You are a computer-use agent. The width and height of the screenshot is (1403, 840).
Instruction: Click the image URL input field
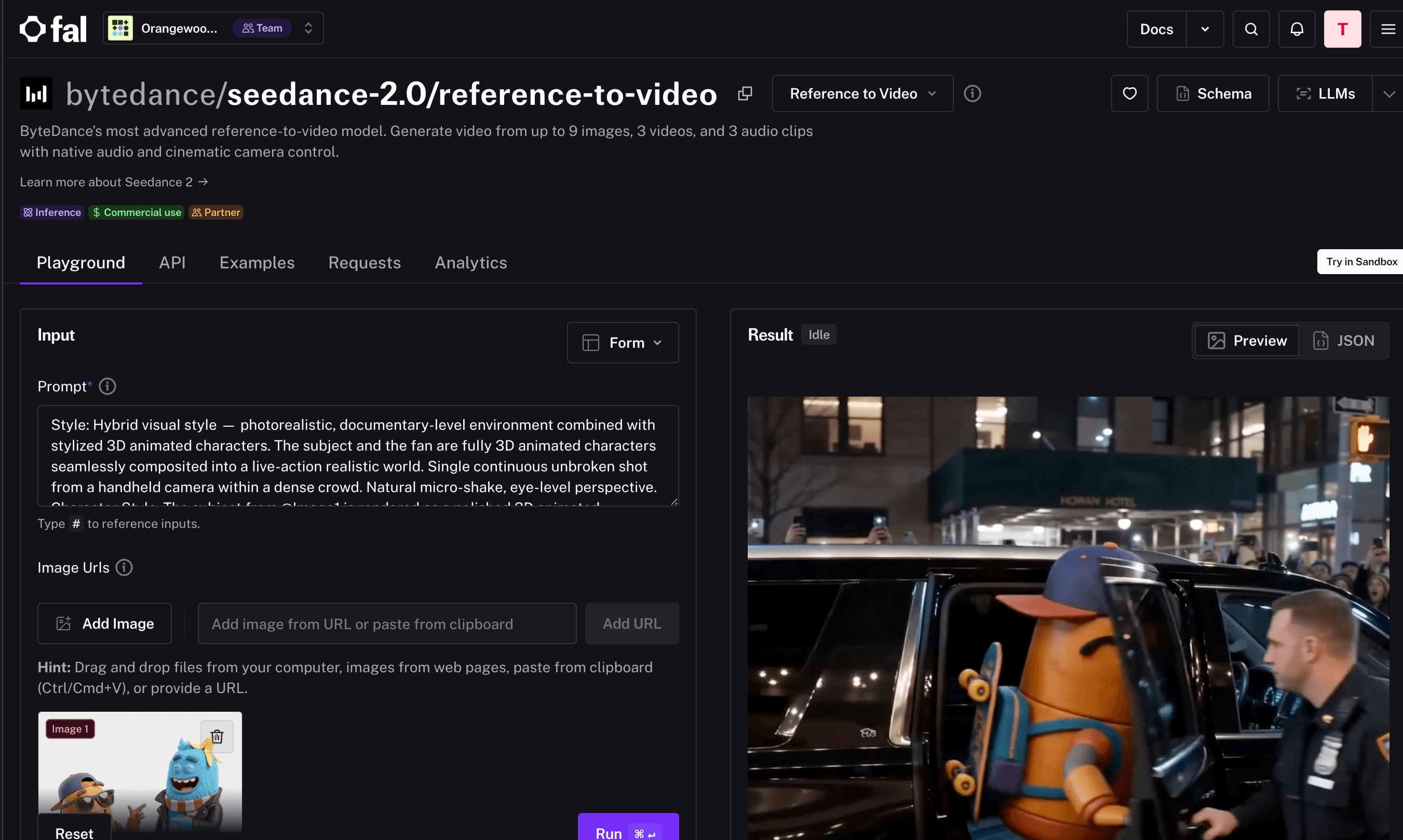tap(387, 623)
